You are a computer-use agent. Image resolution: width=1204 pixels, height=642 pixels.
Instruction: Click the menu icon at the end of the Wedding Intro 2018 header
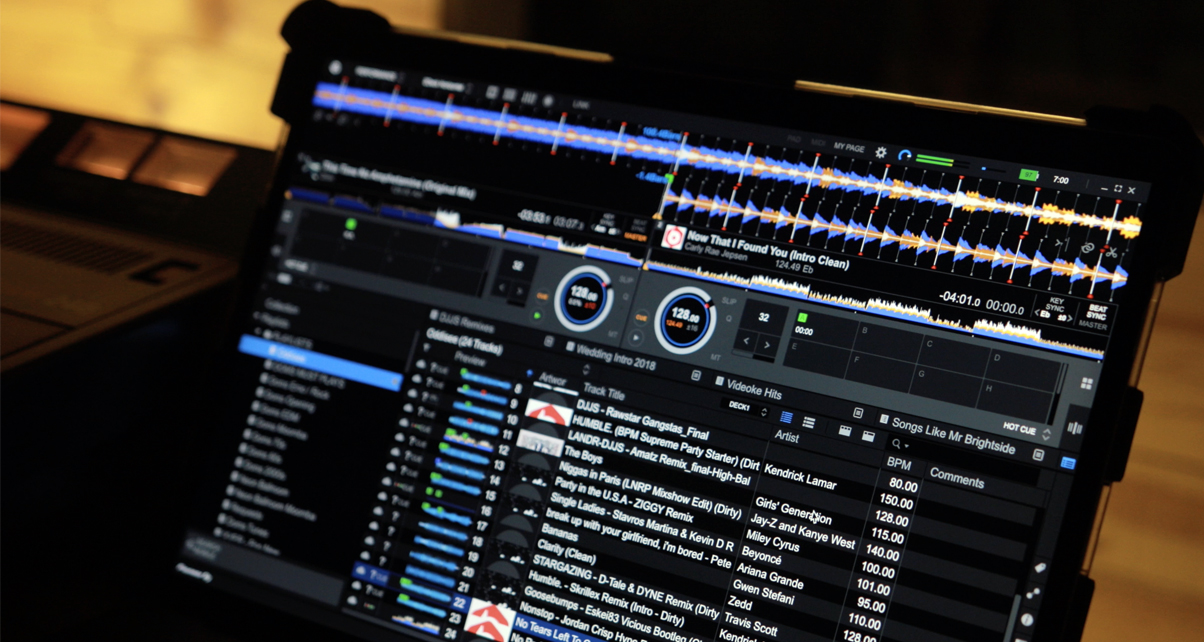click(x=696, y=375)
